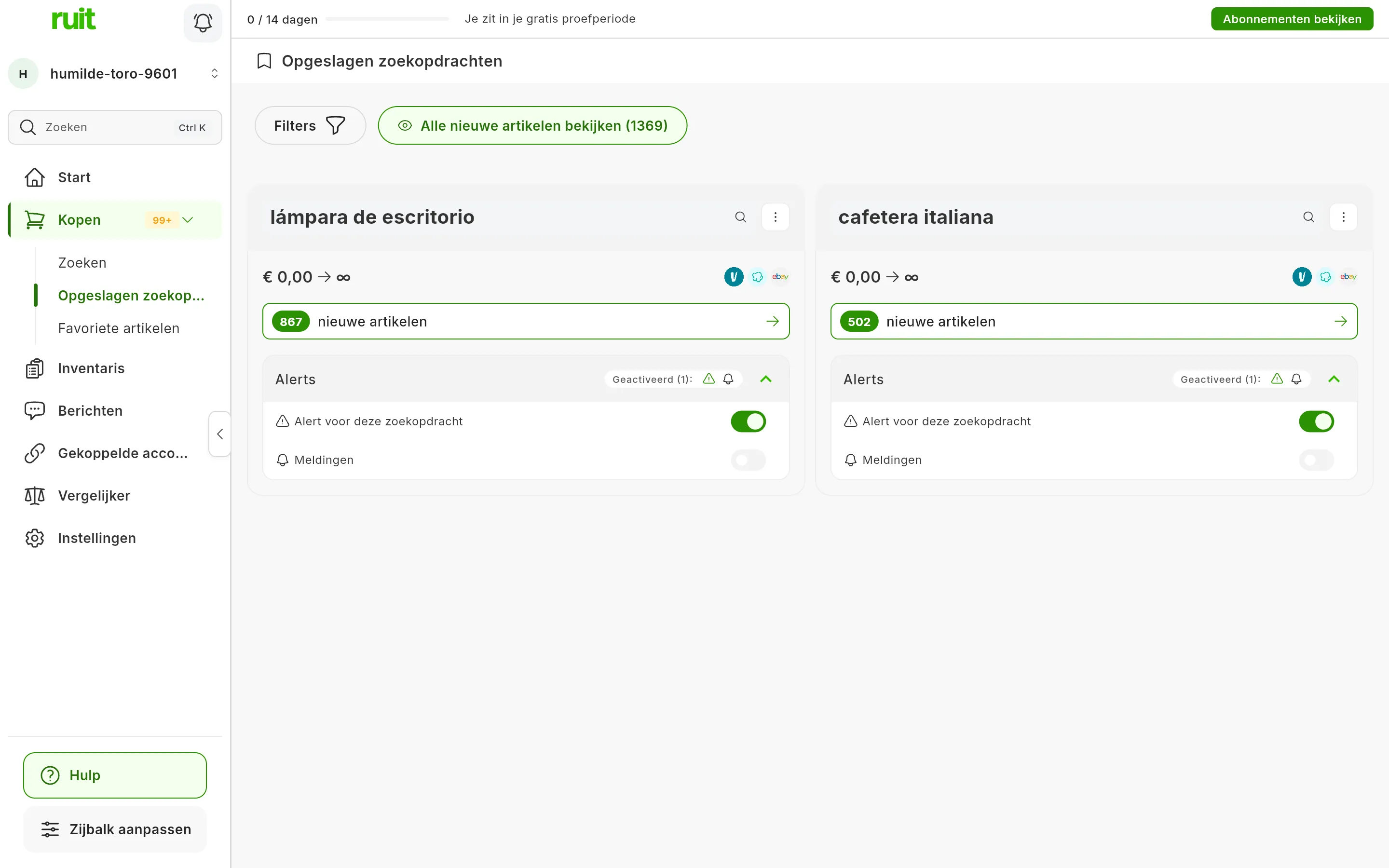
Task: Select the Zoeken submenu item under Kopen
Action: click(x=82, y=263)
